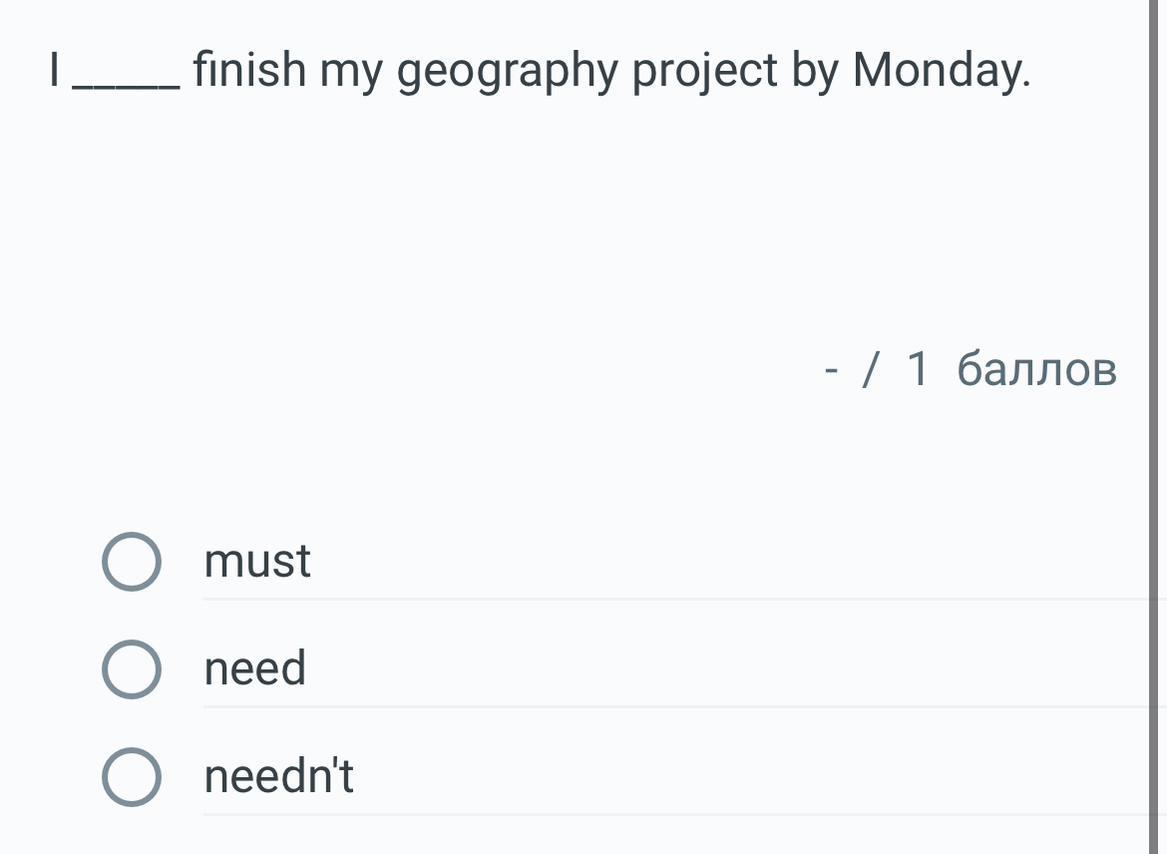Click the number "1" in the score
The height and width of the screenshot is (854, 1167).
918,369
